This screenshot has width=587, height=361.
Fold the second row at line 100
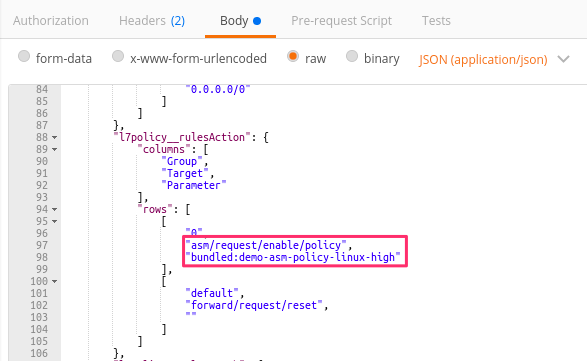click(55, 282)
